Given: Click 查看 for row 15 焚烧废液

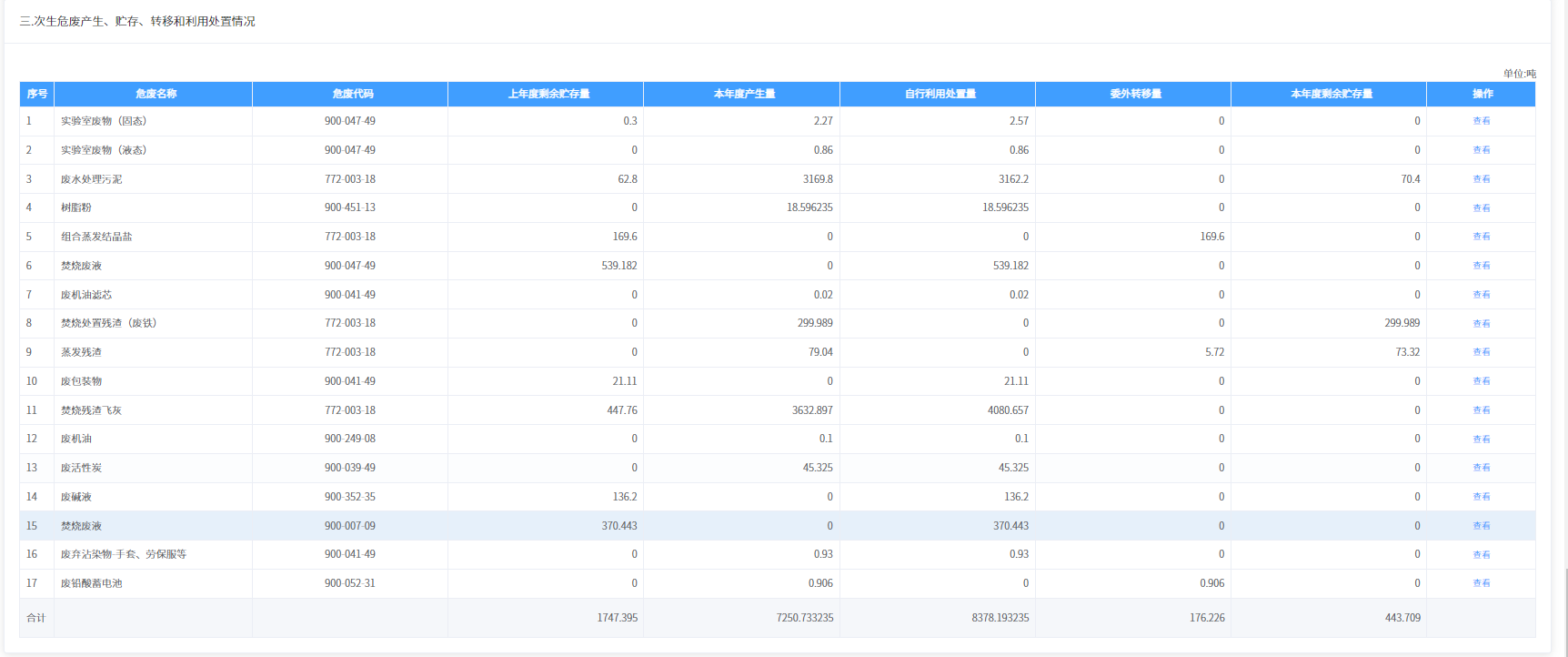Looking at the screenshot, I should (x=1481, y=526).
